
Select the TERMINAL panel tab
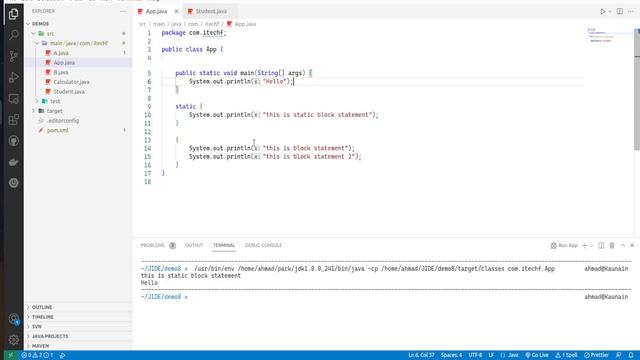224,245
